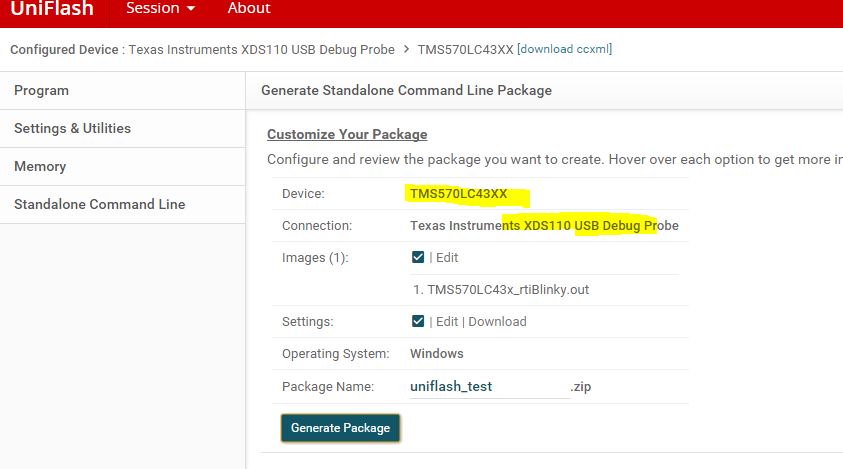The width and height of the screenshot is (843, 469).
Task: Open Settings & Utilities sidebar tab
Action: point(123,129)
